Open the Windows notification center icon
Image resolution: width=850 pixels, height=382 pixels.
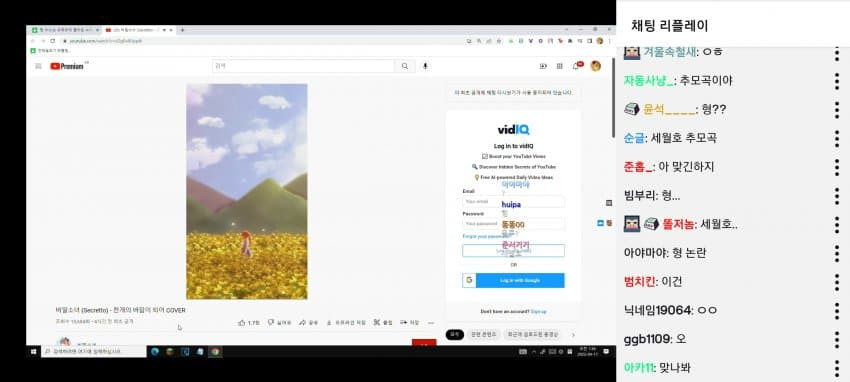tap(606, 352)
